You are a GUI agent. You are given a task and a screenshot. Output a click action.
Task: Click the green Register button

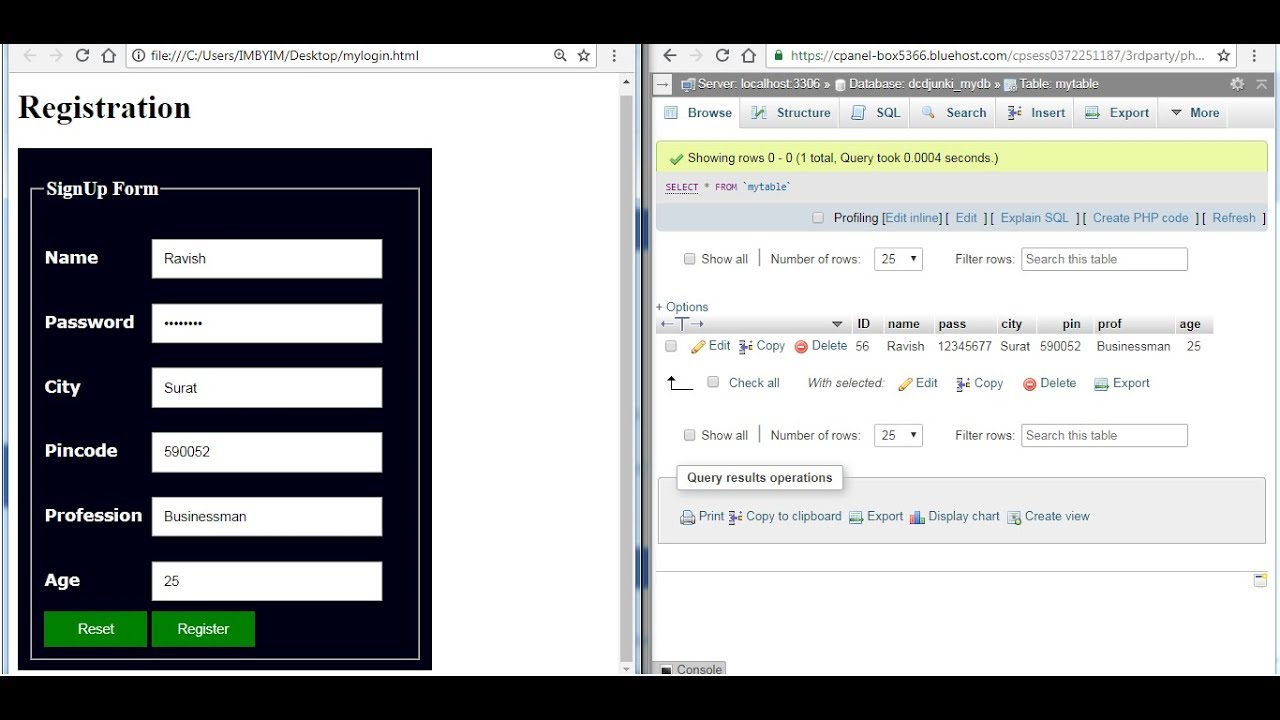click(x=203, y=629)
